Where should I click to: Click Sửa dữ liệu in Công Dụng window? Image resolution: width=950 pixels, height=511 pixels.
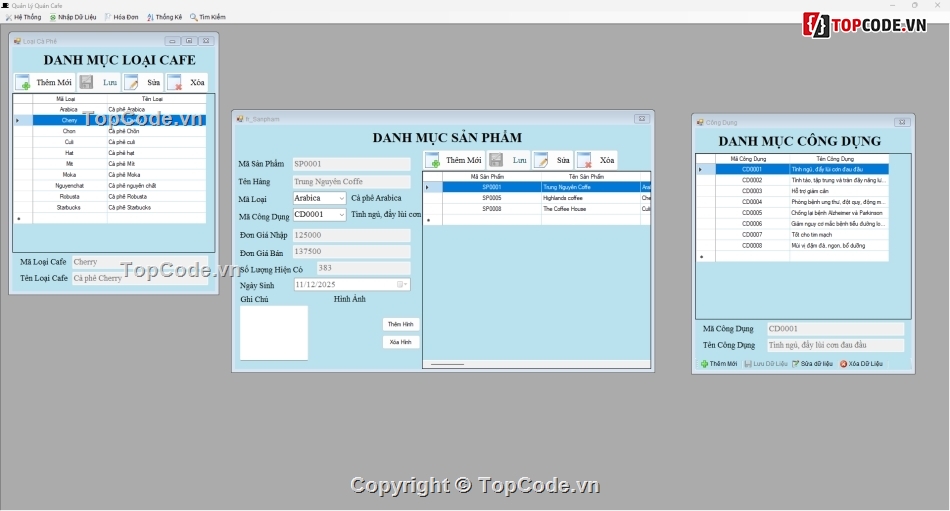[812, 364]
